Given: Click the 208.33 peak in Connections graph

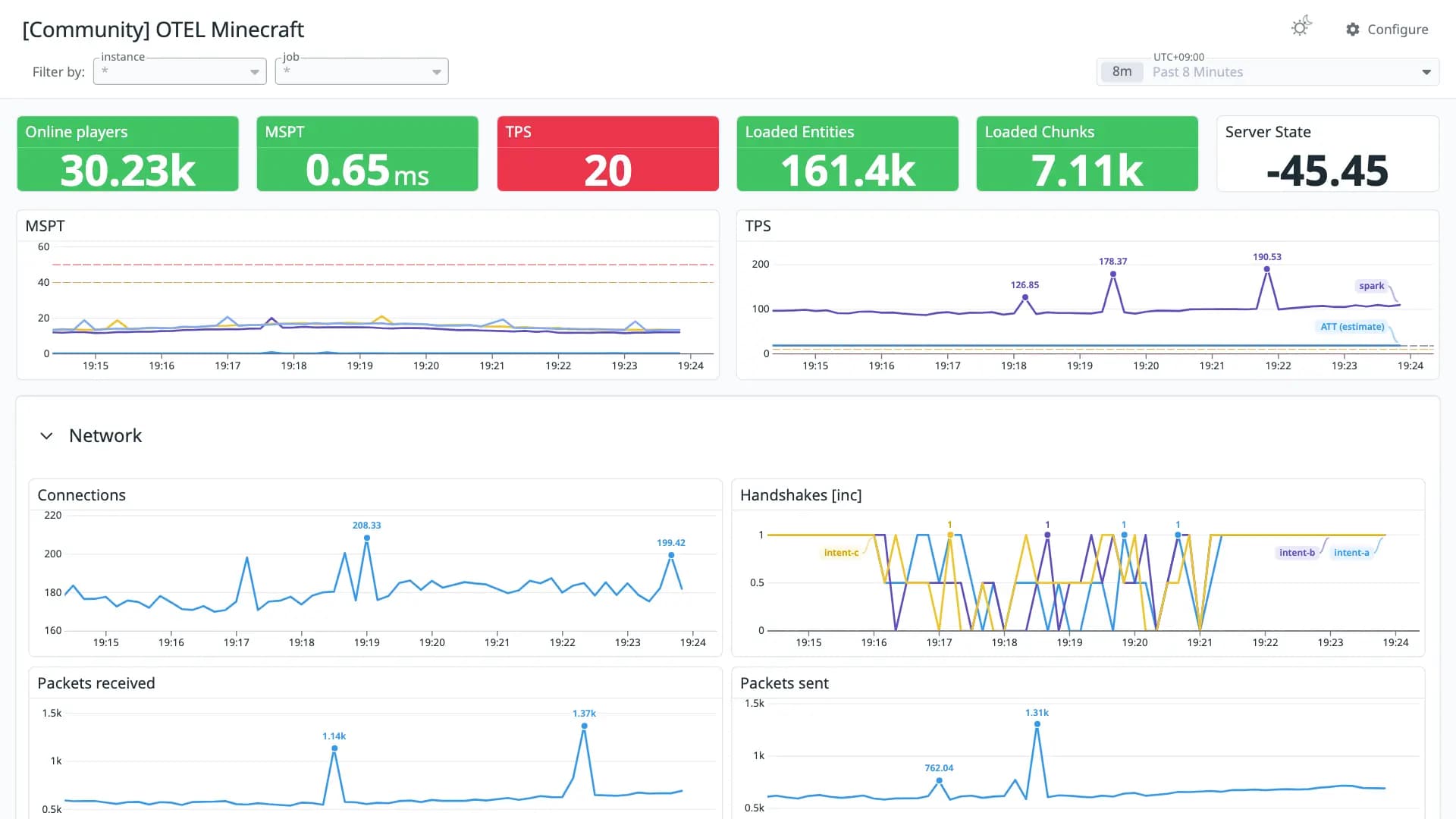Looking at the screenshot, I should tap(366, 538).
